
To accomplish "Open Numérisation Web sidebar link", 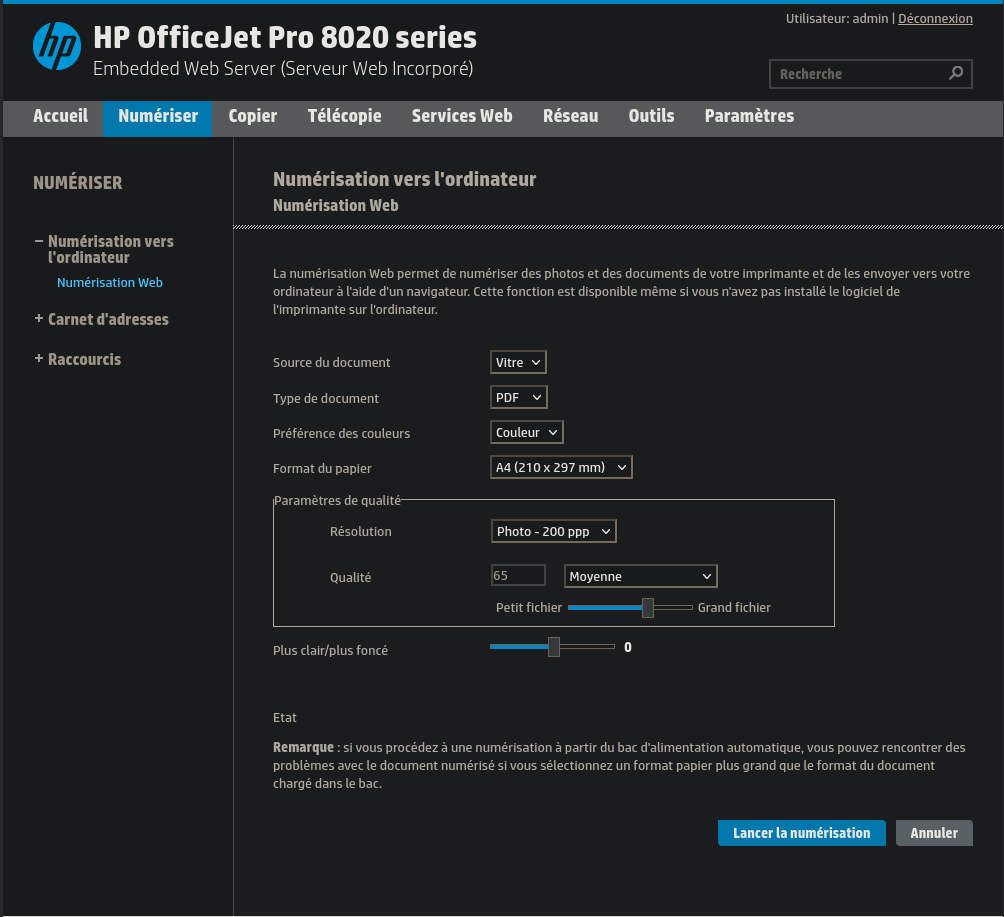I will [109, 282].
